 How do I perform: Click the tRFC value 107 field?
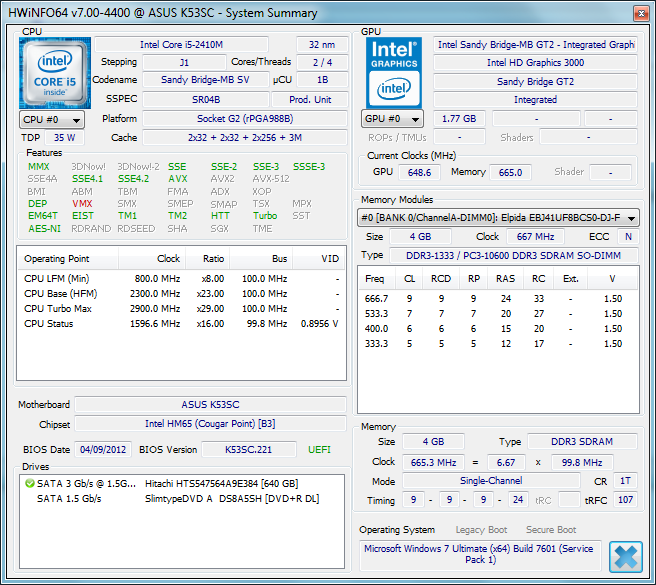[625, 500]
